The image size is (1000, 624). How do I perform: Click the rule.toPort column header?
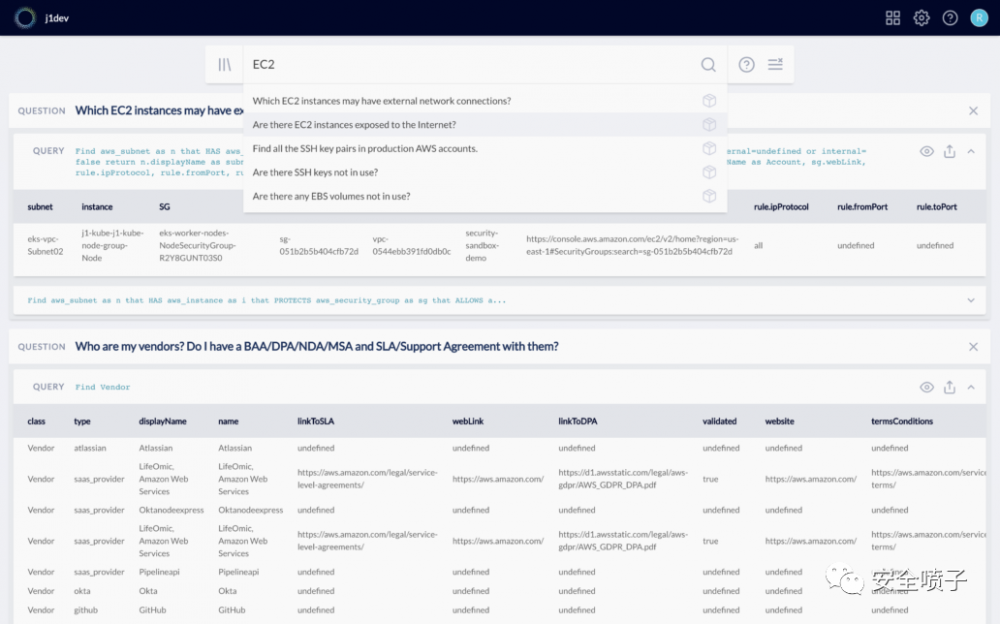(936, 207)
